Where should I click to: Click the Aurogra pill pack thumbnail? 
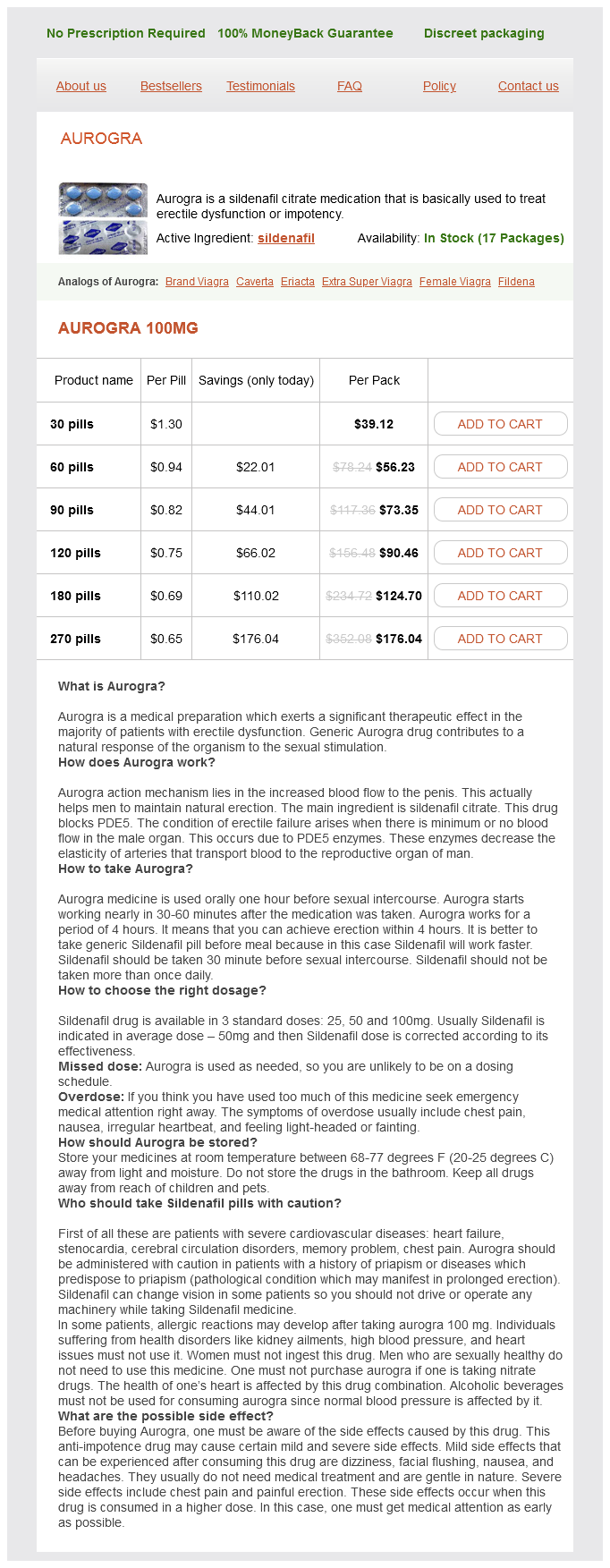point(103,218)
